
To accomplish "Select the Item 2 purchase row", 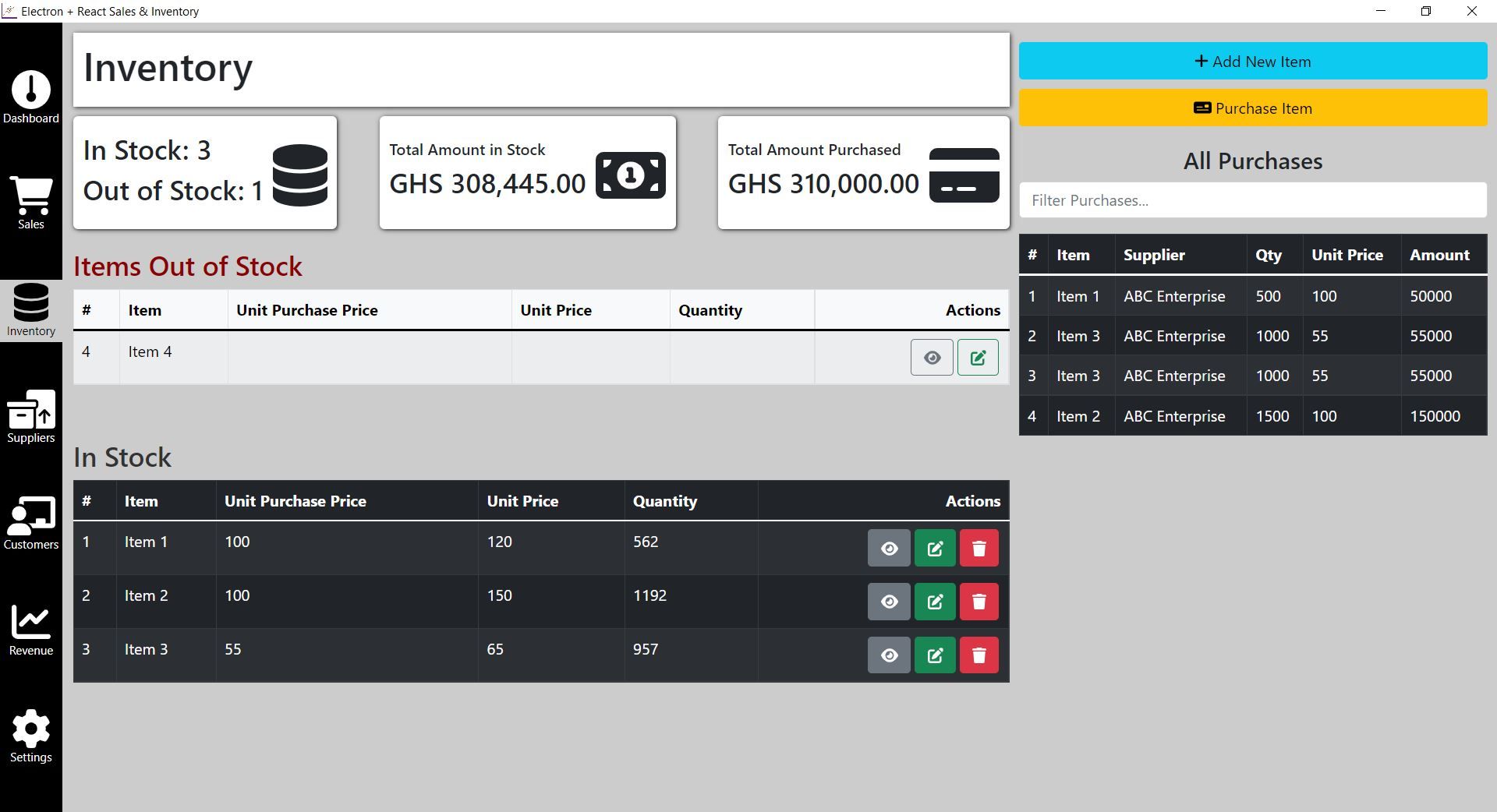I will pyautogui.click(x=1252, y=416).
